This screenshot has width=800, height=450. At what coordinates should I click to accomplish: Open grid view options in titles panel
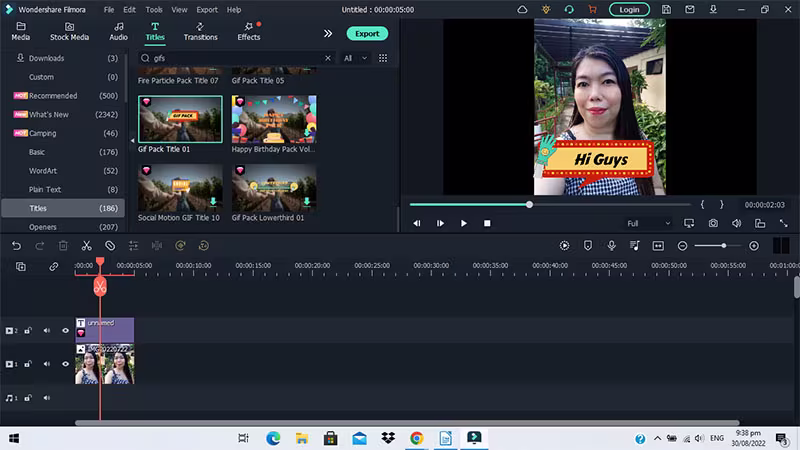(x=382, y=59)
